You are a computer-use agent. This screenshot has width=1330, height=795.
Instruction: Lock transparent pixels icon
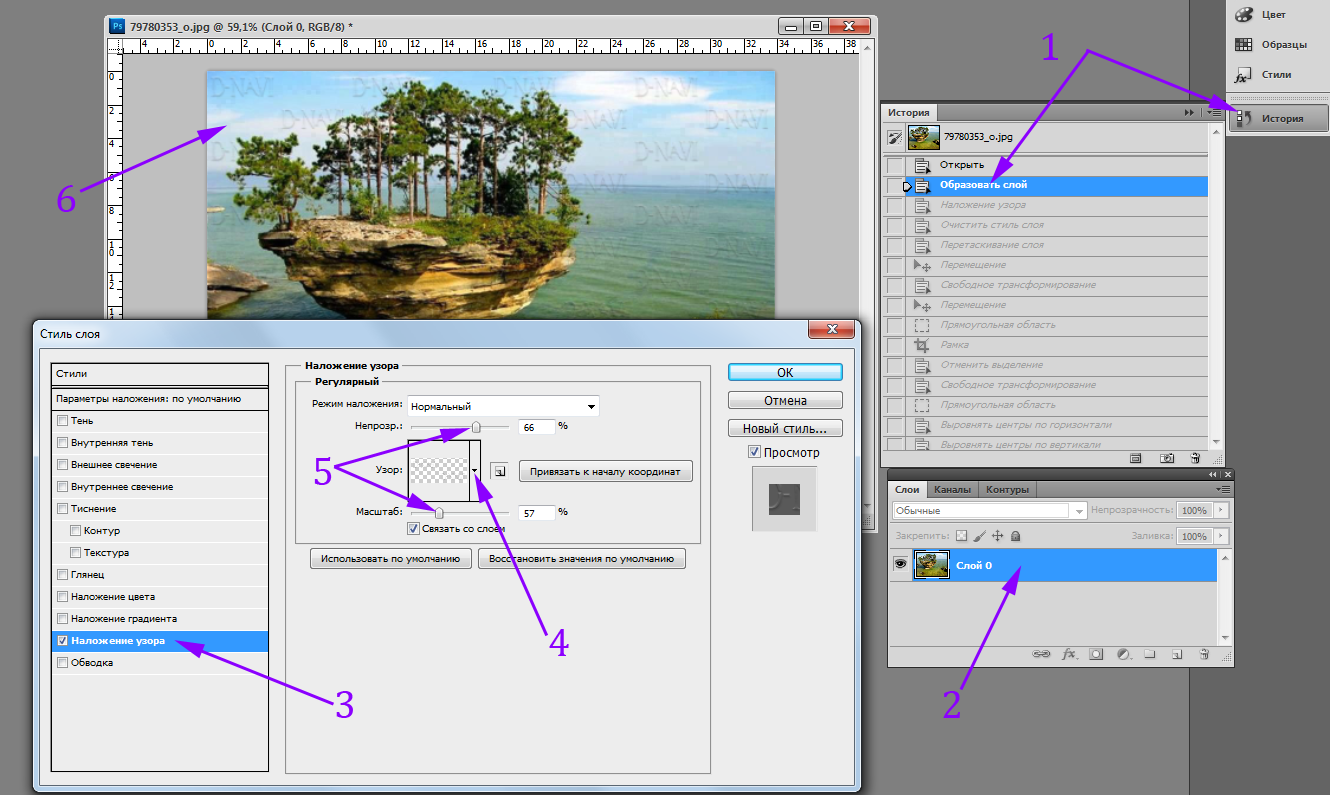962,536
